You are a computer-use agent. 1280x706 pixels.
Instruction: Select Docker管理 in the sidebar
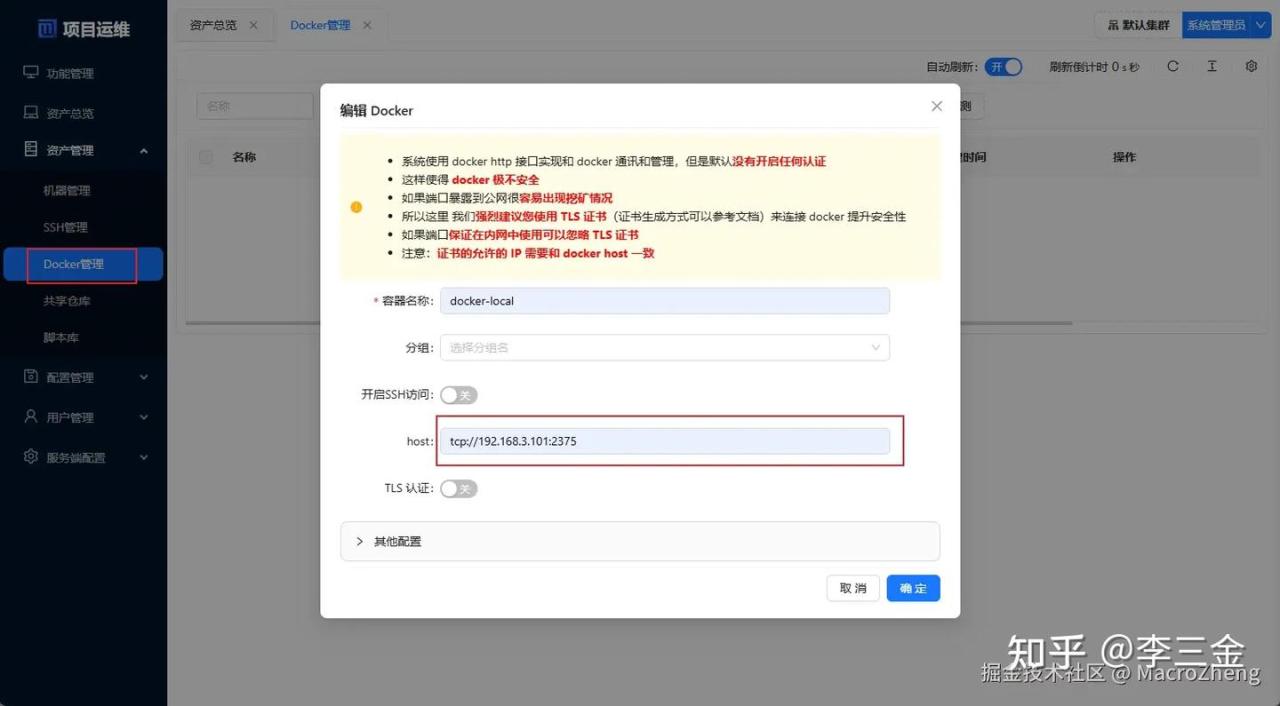pos(83,264)
